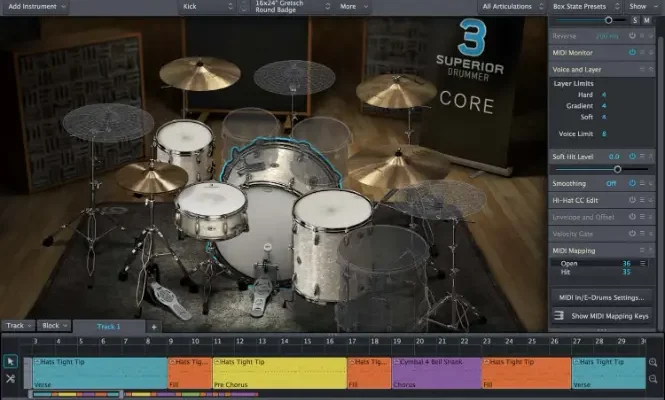Toggle the Soft Hit Level power button
This screenshot has width=665, height=400.
click(x=633, y=157)
